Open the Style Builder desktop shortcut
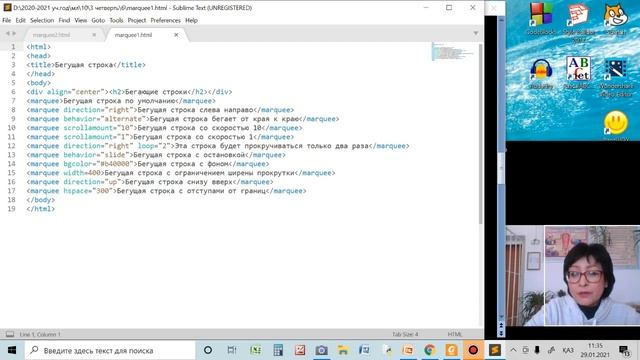640x360 pixels. 578,21
